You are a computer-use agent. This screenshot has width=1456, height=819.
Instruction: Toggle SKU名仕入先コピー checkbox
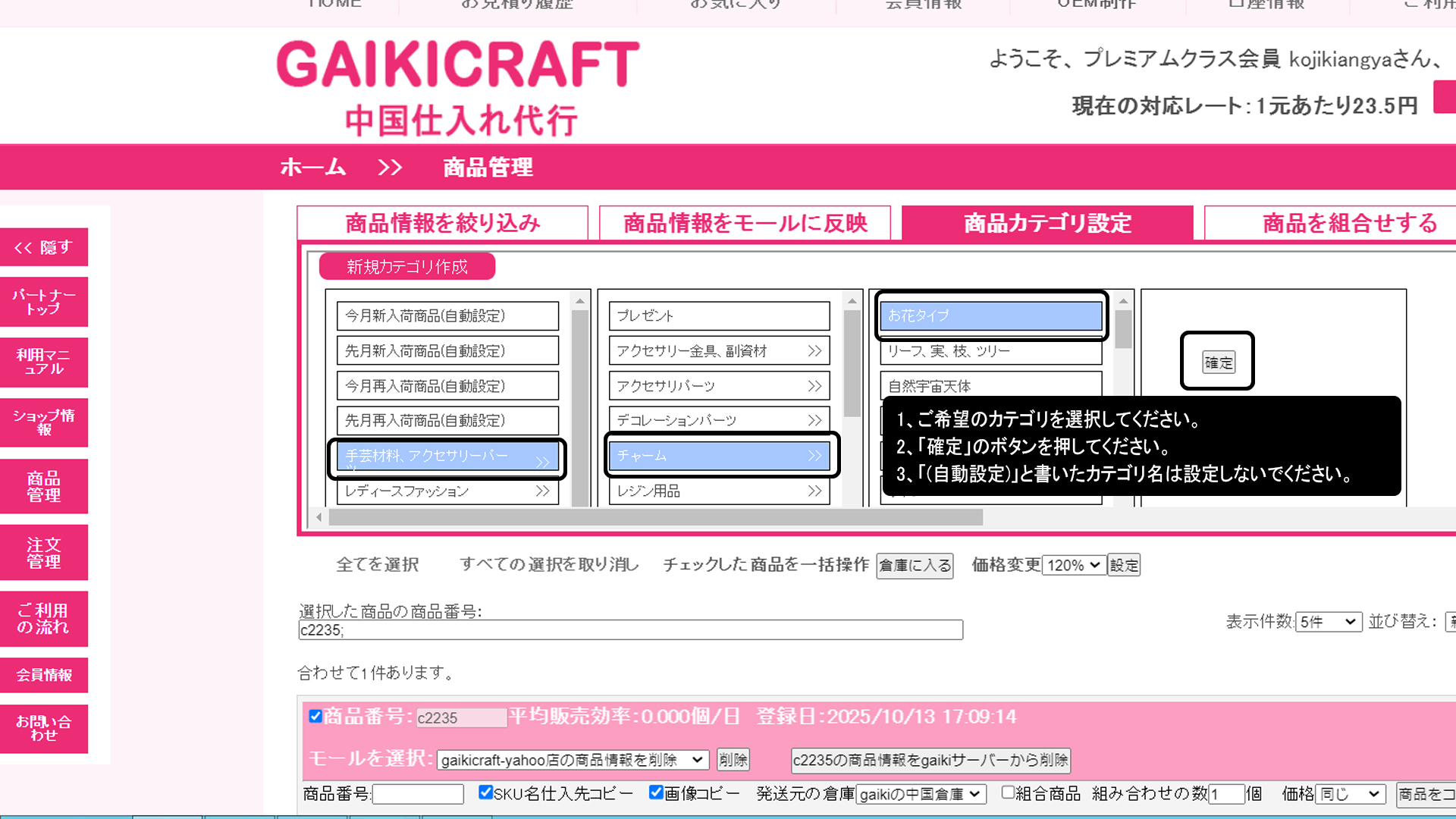click(x=485, y=792)
